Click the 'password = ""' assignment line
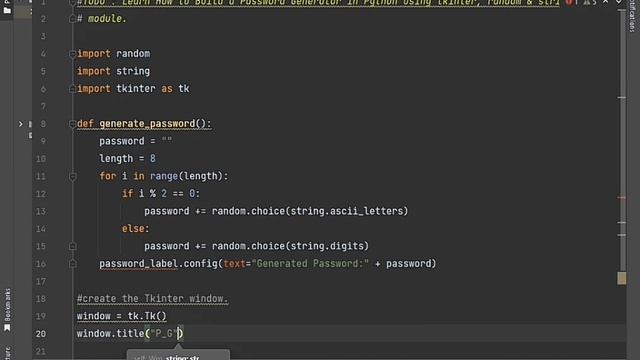Image resolution: width=640 pixels, height=360 pixels. coord(136,141)
